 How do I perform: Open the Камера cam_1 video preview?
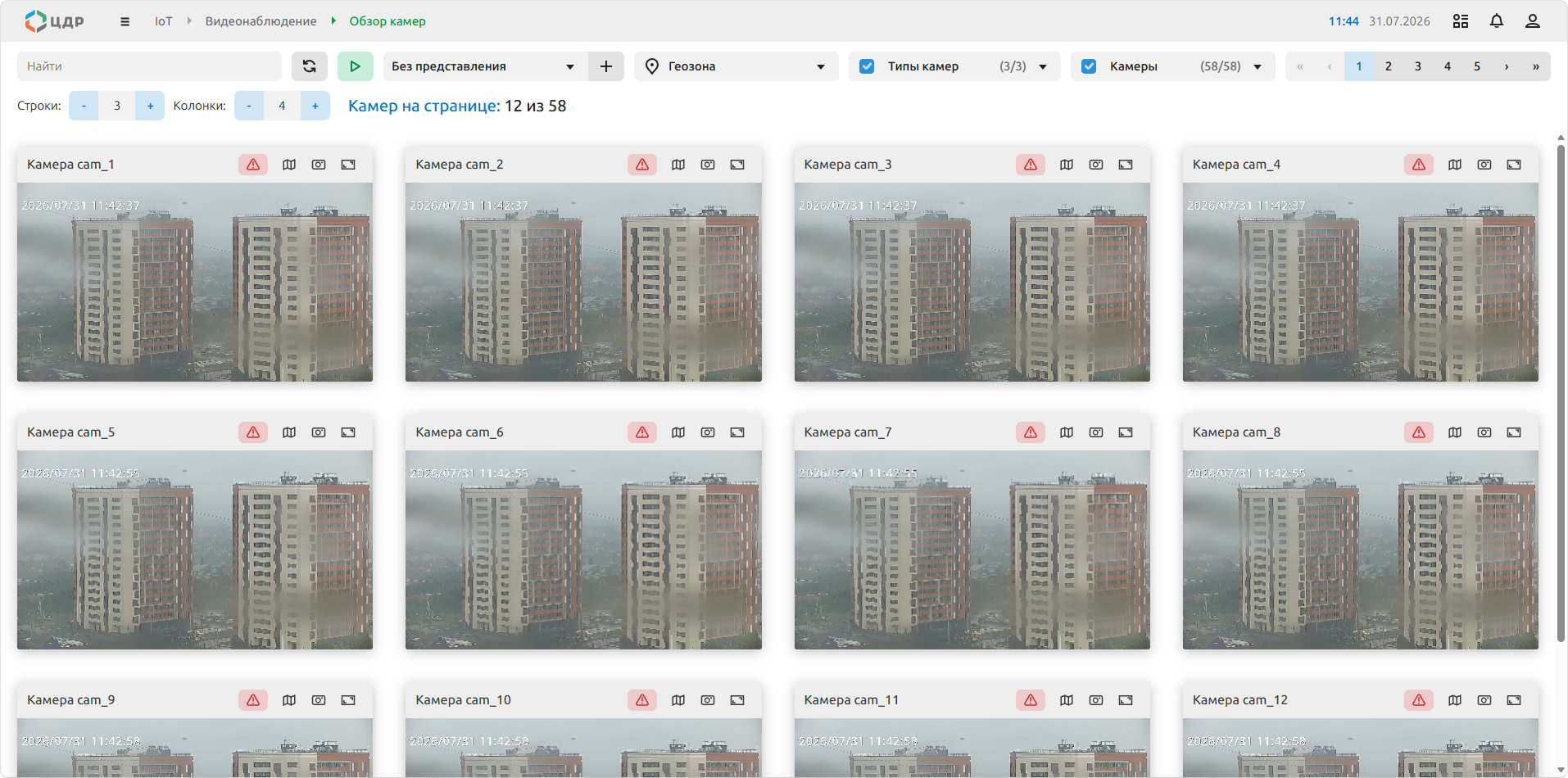tap(195, 283)
